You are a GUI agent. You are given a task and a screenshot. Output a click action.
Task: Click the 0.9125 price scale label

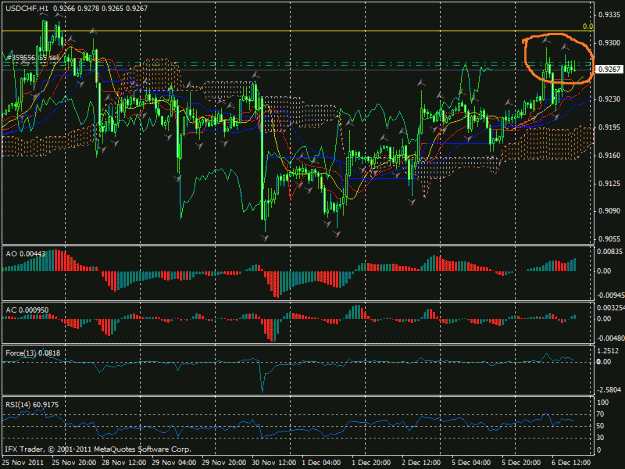click(609, 184)
